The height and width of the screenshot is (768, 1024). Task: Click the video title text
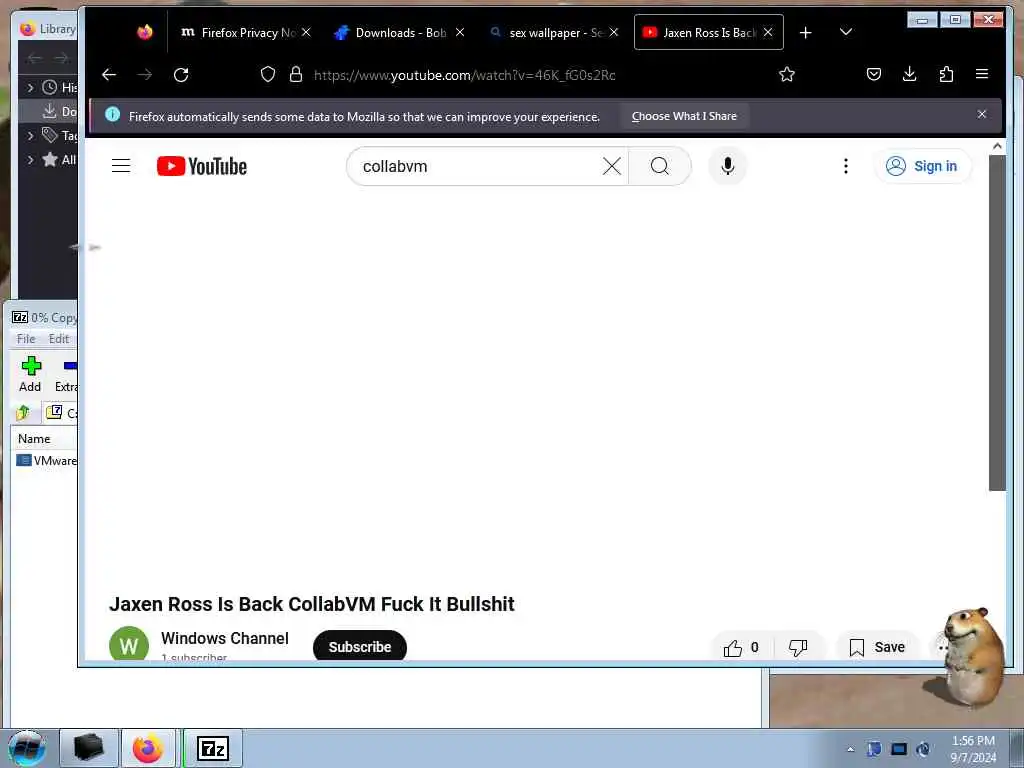click(x=312, y=604)
